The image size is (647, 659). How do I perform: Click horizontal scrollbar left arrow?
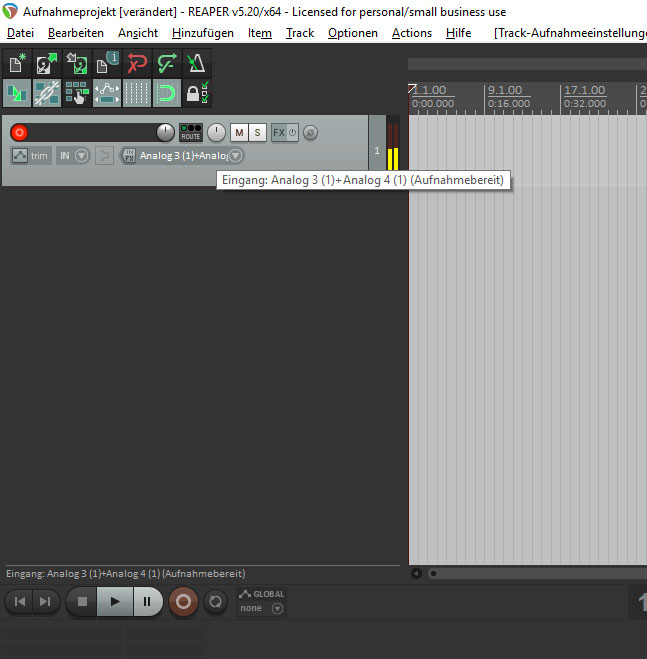pos(416,573)
